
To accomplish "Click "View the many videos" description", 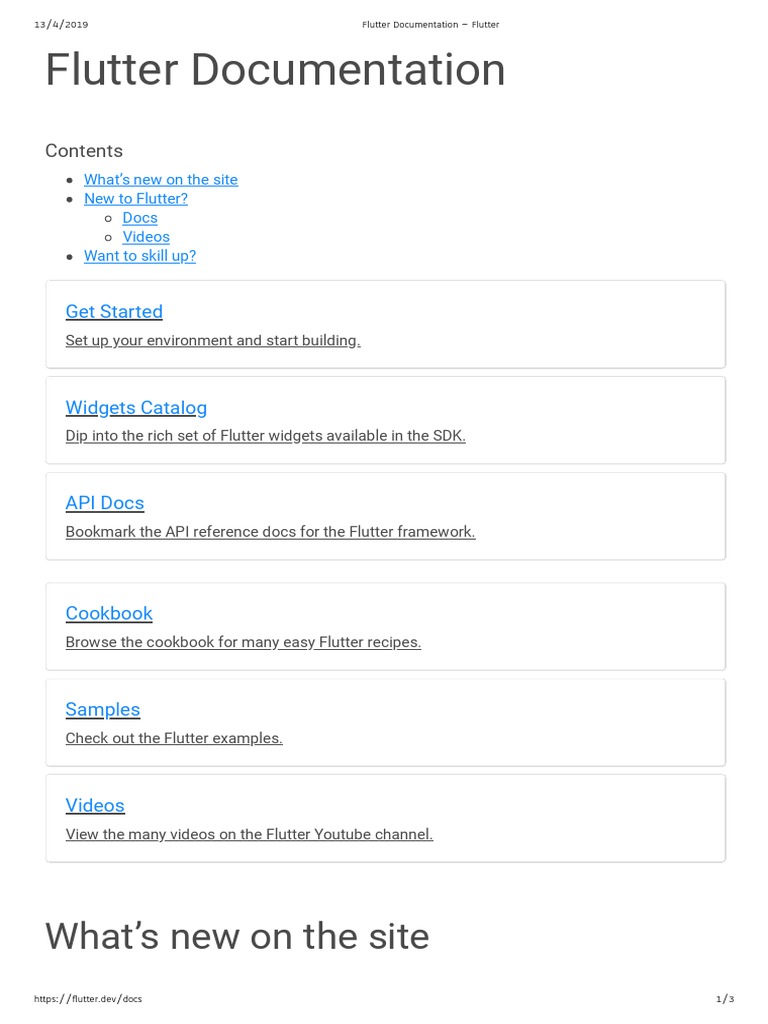I will (x=249, y=835).
